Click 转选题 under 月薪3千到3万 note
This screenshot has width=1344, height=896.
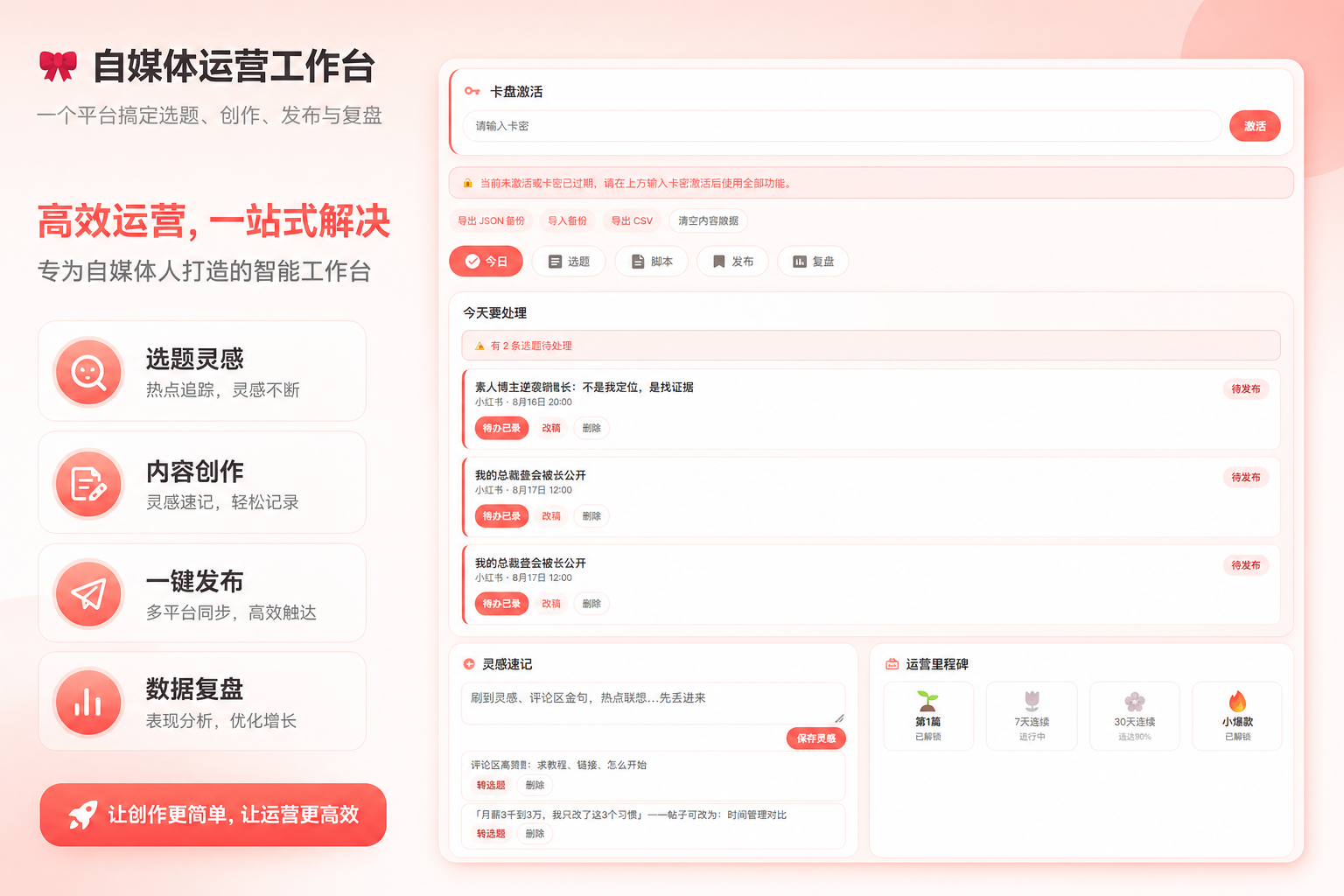[491, 834]
